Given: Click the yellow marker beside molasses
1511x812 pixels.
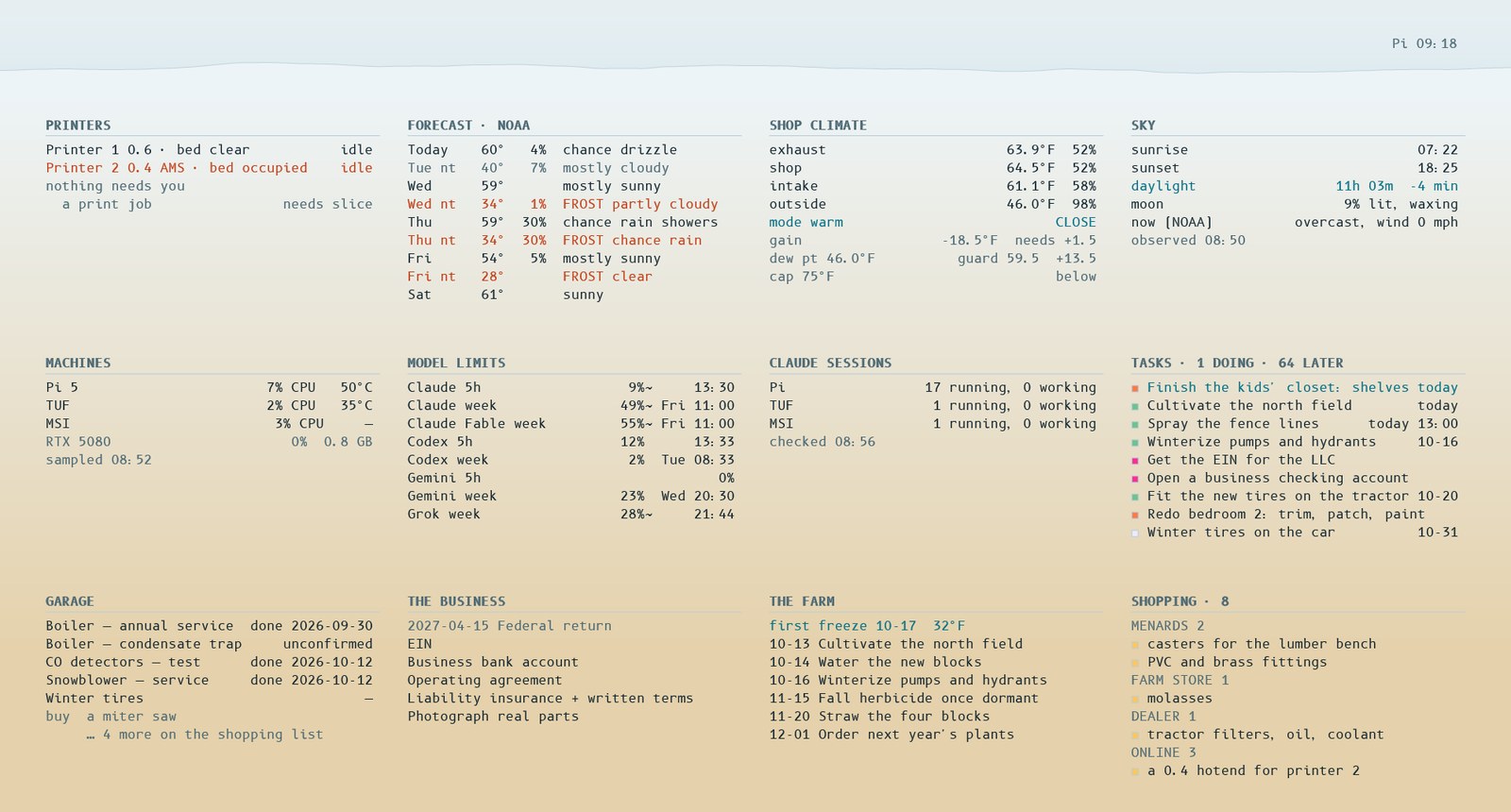Looking at the screenshot, I should pos(1135,700).
